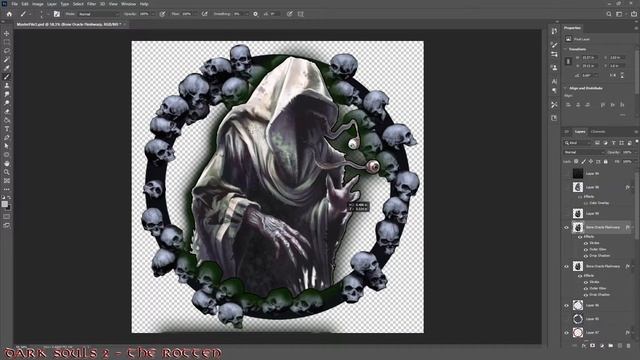Filter layers by pixel layers icon
This screenshot has height=360, width=640.
point(597,143)
